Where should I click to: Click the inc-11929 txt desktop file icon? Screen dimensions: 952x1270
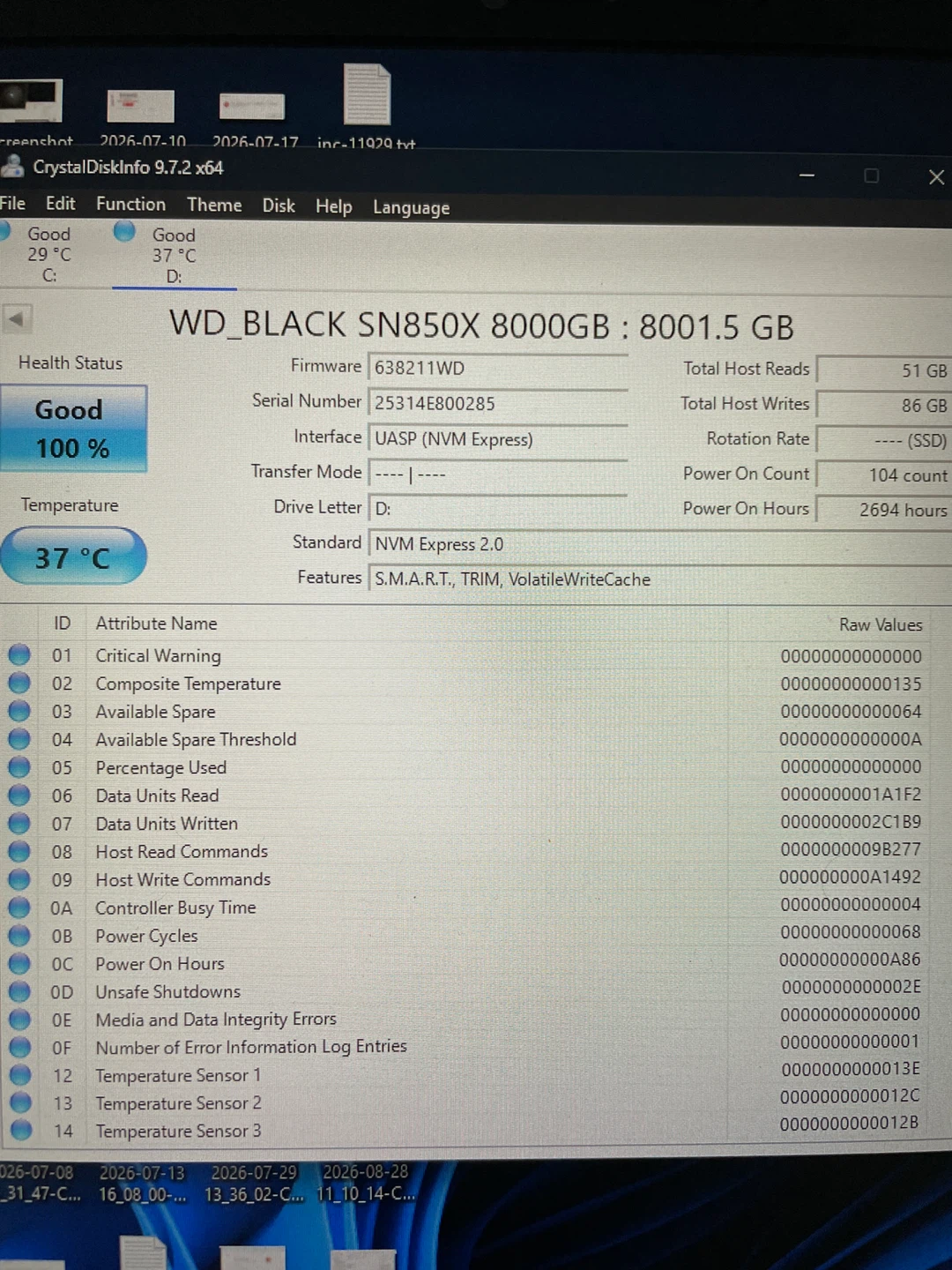[x=367, y=95]
